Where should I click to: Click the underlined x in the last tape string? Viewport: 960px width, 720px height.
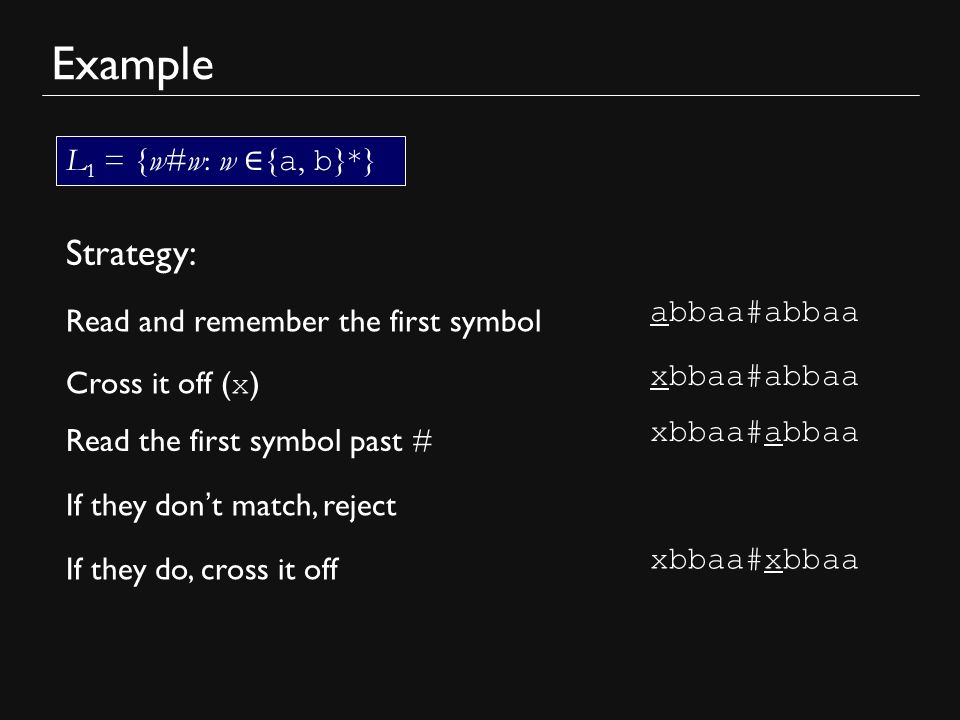(773, 561)
